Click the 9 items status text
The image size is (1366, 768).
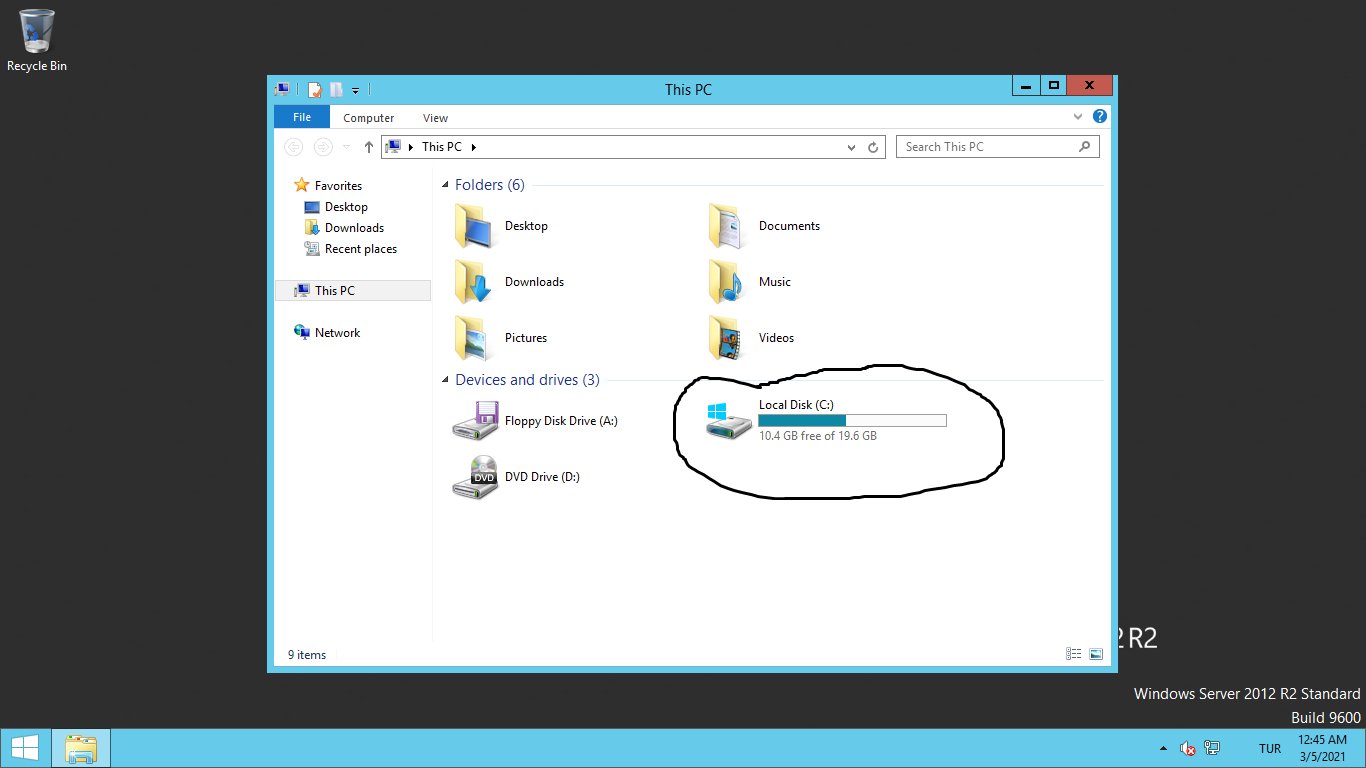[x=307, y=655]
